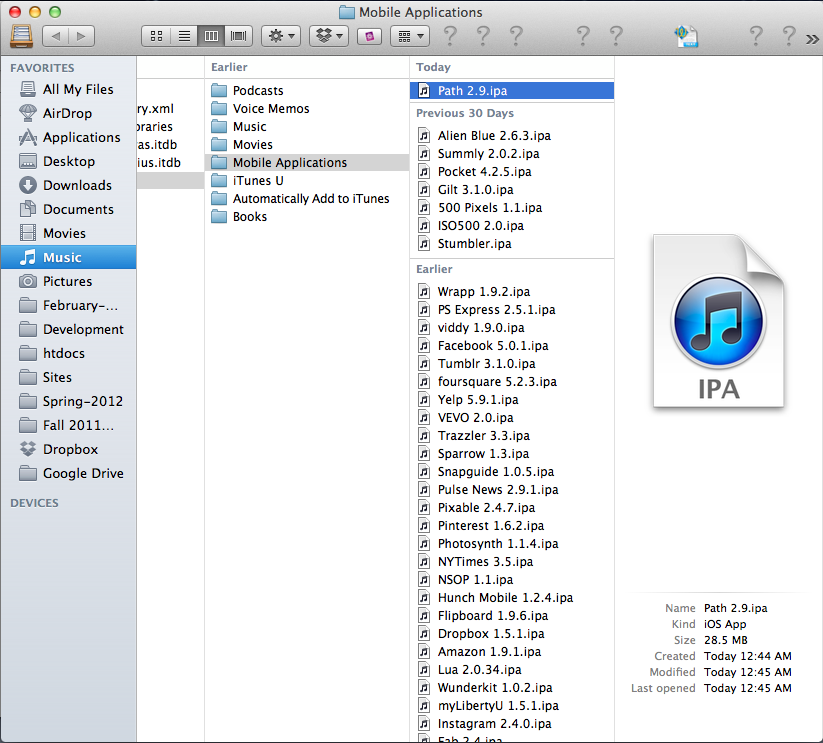Open AirDrop in sidebar
Viewport: 823px width, 743px height.
68,113
